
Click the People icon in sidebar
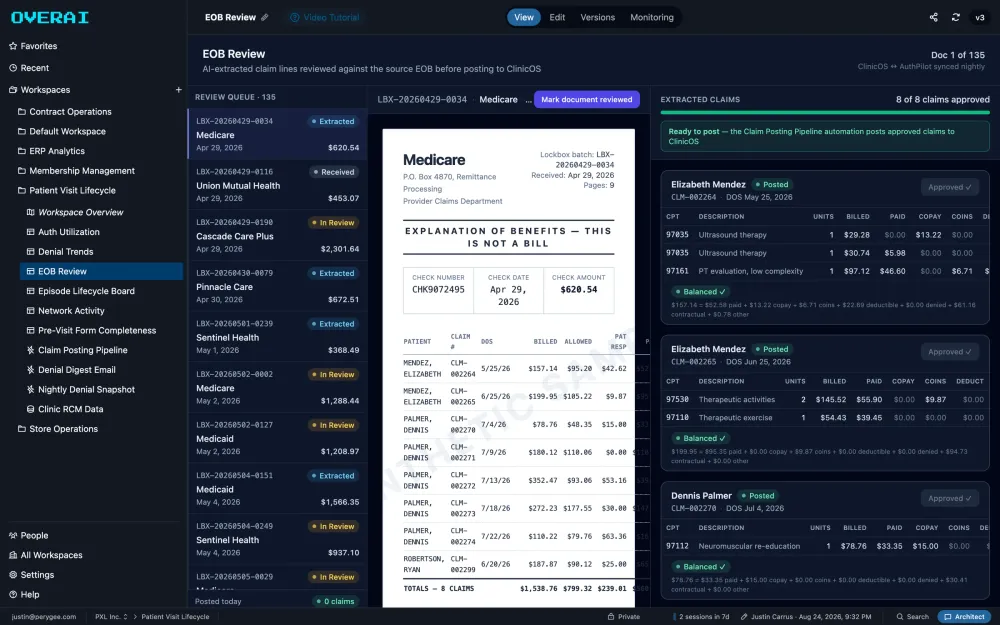pos(13,536)
